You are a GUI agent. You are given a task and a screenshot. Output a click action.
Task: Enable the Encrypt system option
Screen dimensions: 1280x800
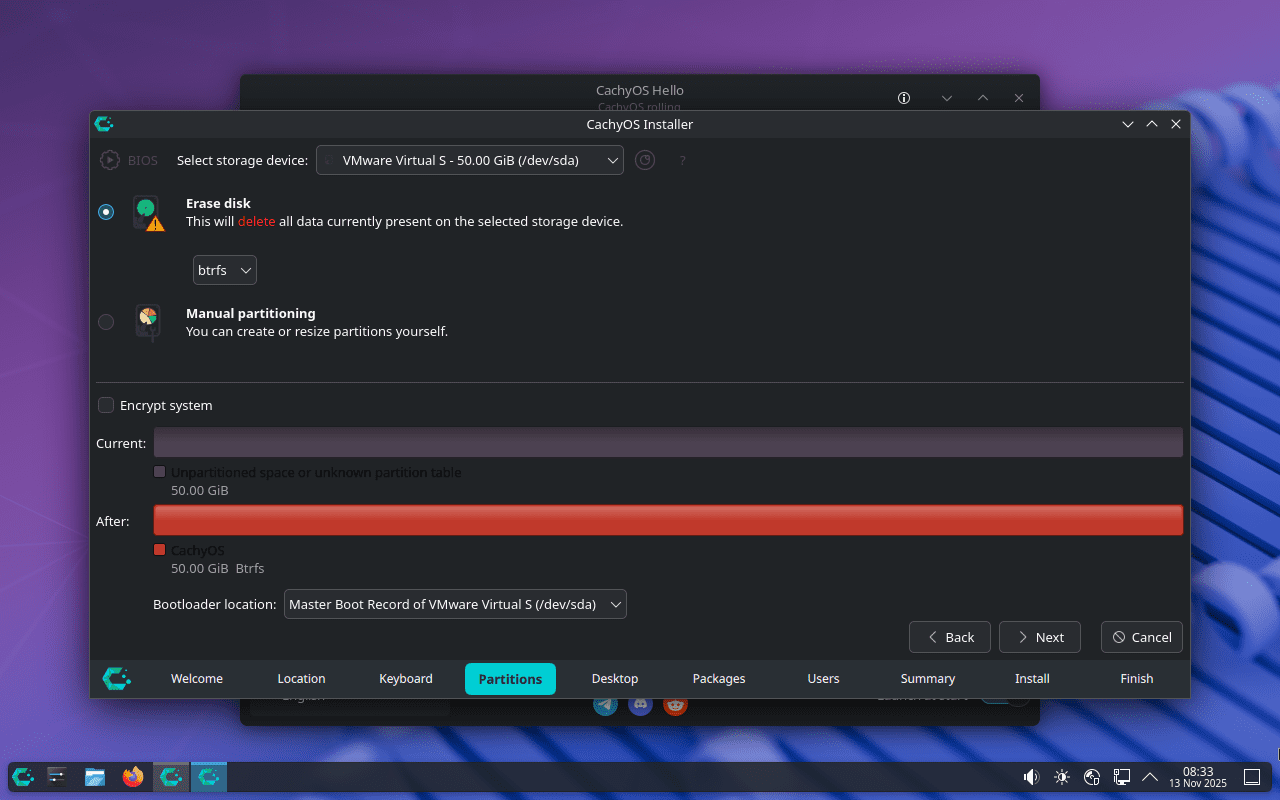pos(106,405)
